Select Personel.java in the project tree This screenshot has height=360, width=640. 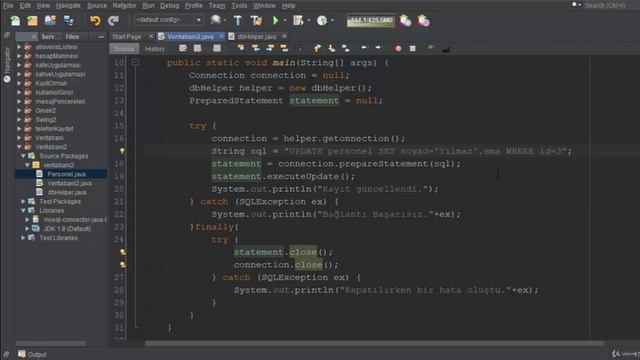[x=67, y=174]
